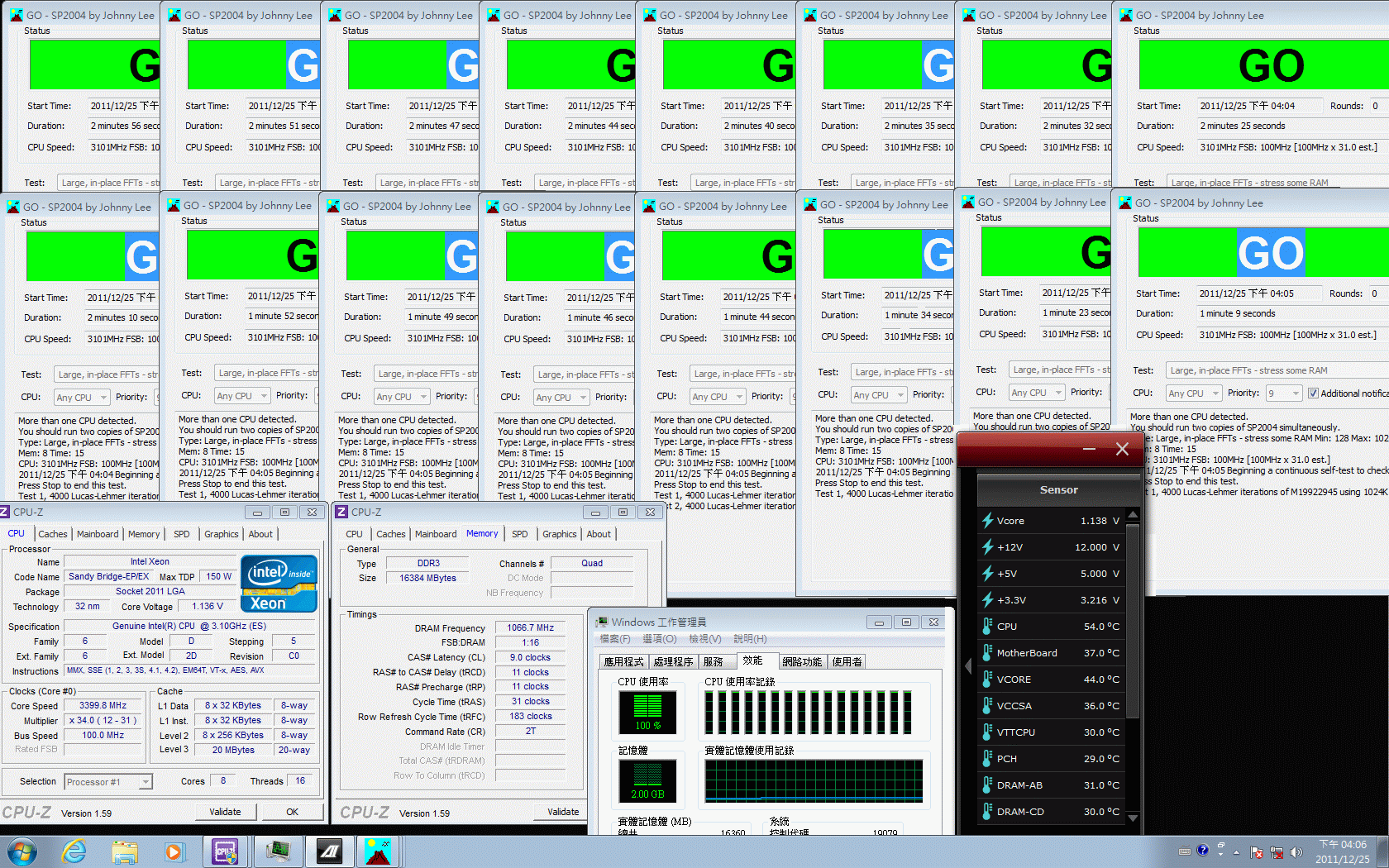This screenshot has width=1389, height=868.
Task: Click the Vcore lightning icon in Sensor panel
Action: coord(987,521)
